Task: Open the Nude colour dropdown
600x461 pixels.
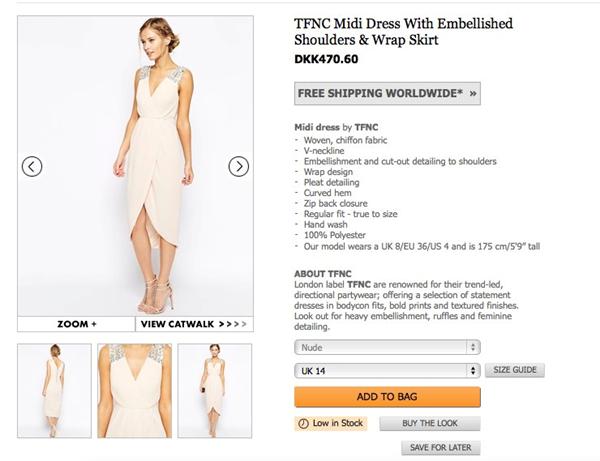Action: pyautogui.click(x=387, y=348)
